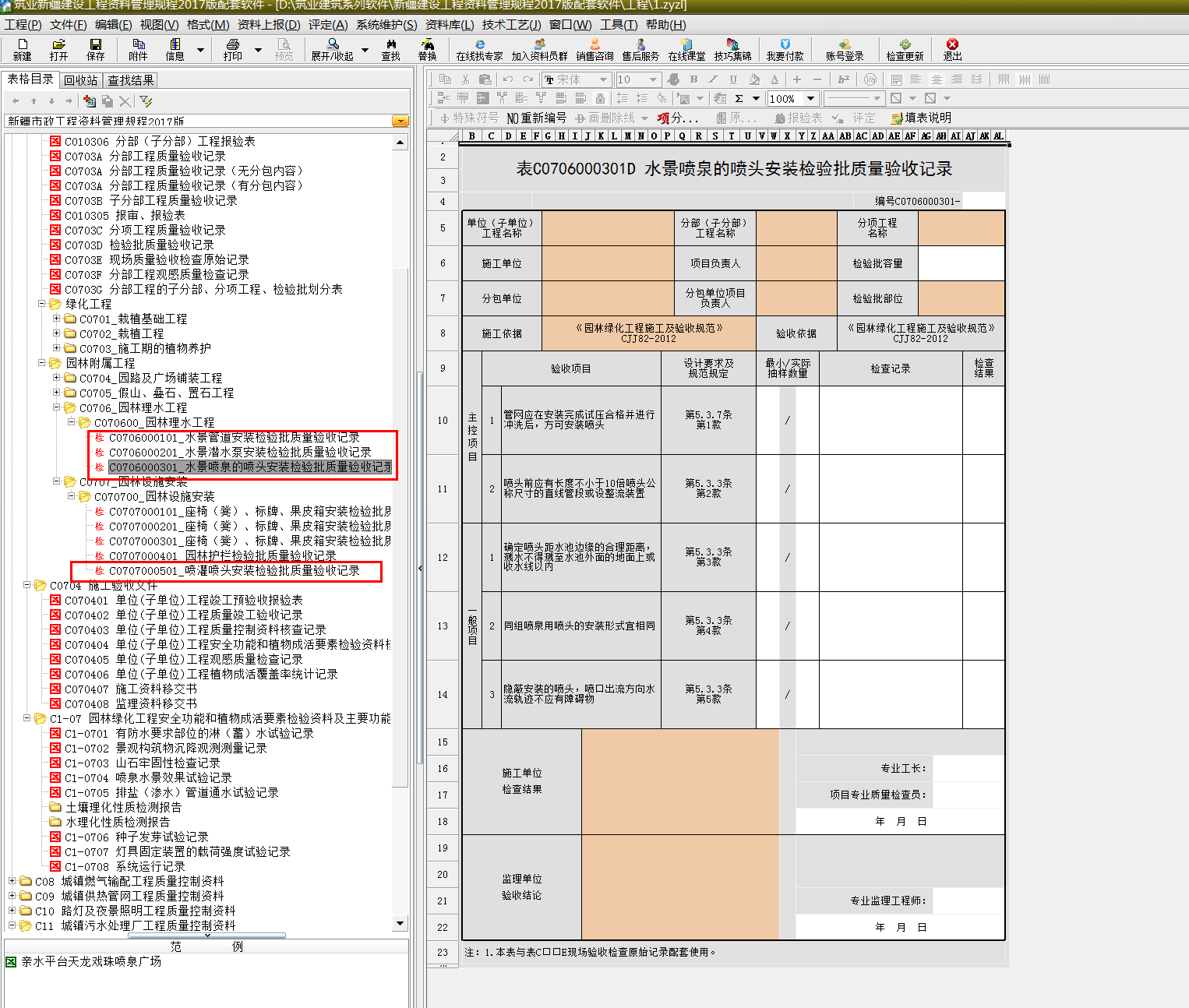1189x1008 pixels.
Task: Click the Σ sum formula icon
Action: [x=739, y=98]
